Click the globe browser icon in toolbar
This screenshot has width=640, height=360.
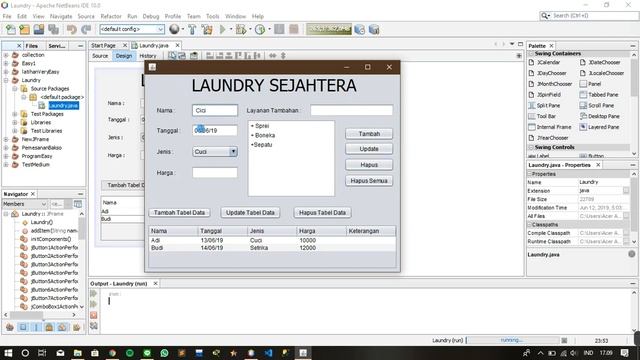coord(174,29)
